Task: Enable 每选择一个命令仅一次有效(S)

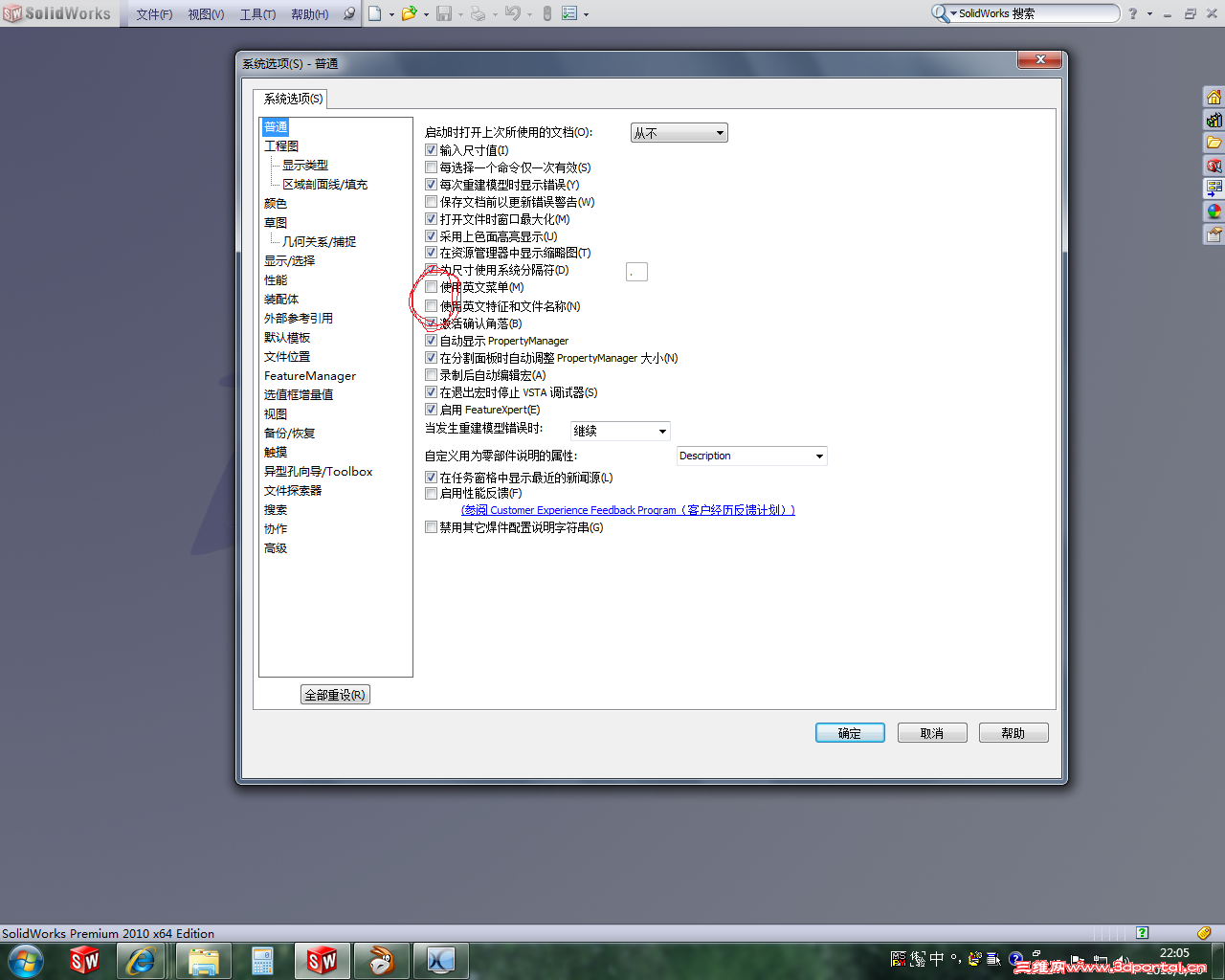Action: 431,167
